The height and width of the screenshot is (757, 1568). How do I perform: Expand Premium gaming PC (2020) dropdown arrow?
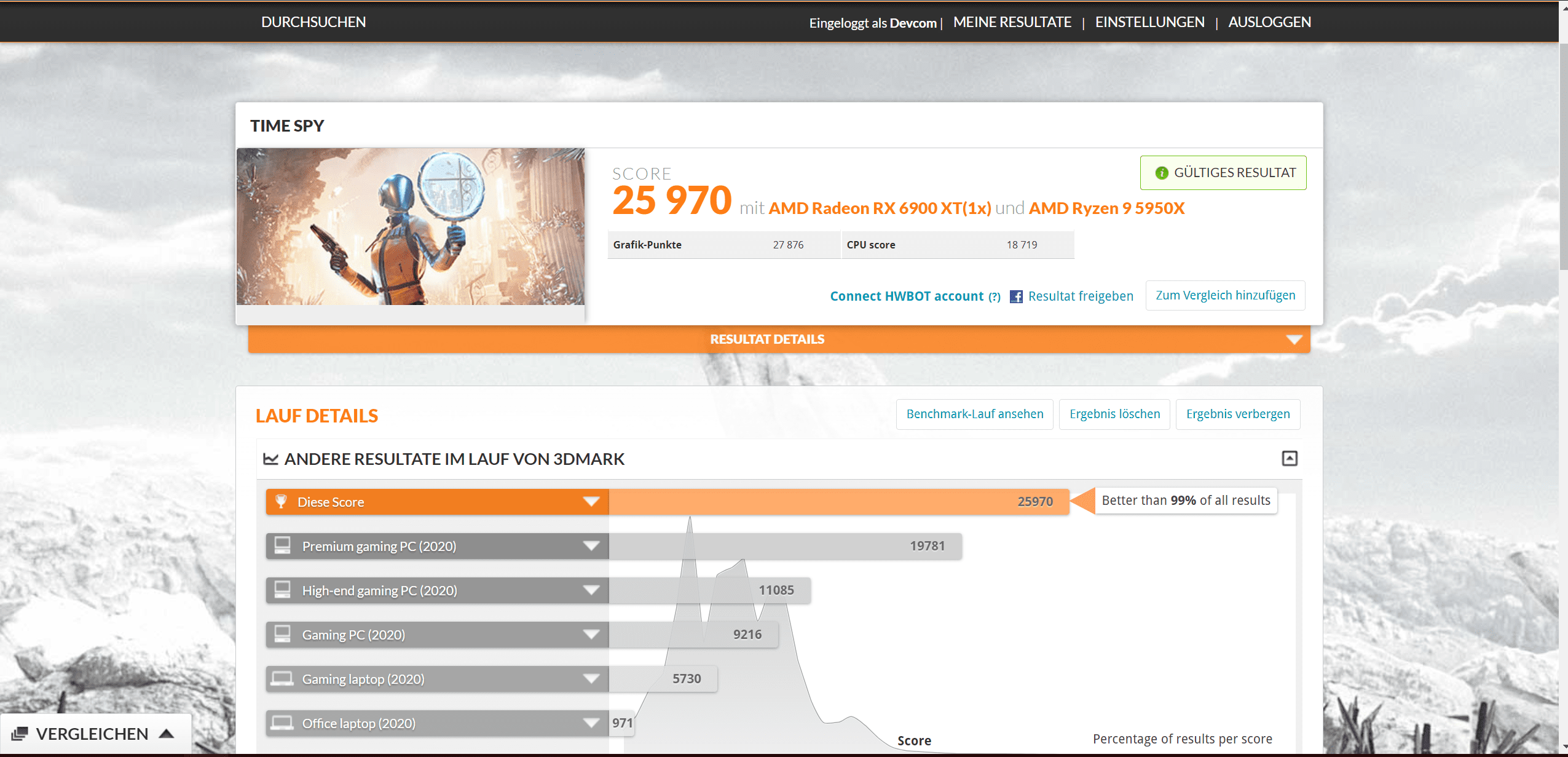point(591,546)
